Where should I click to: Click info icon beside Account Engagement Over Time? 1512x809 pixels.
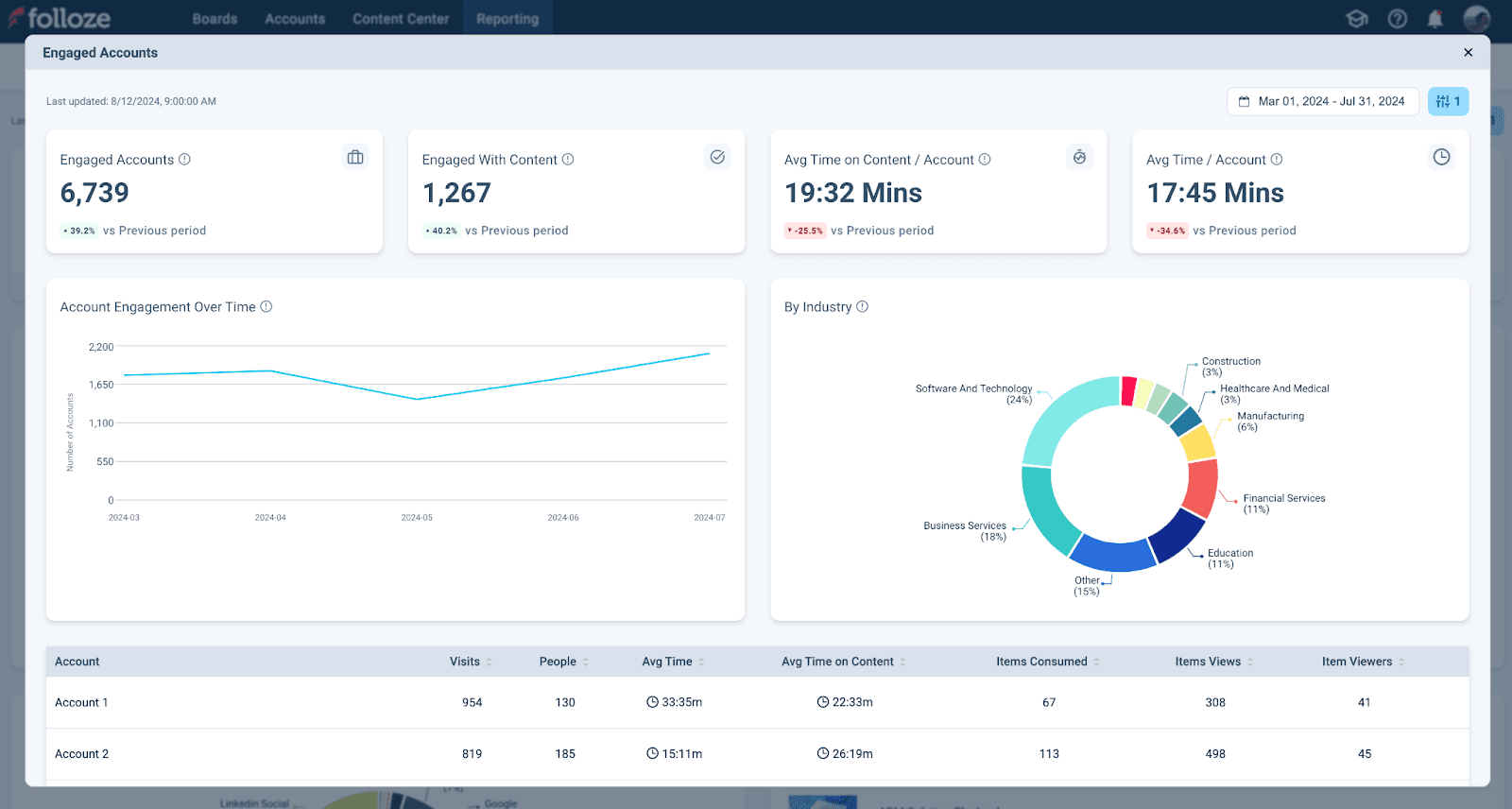(266, 307)
